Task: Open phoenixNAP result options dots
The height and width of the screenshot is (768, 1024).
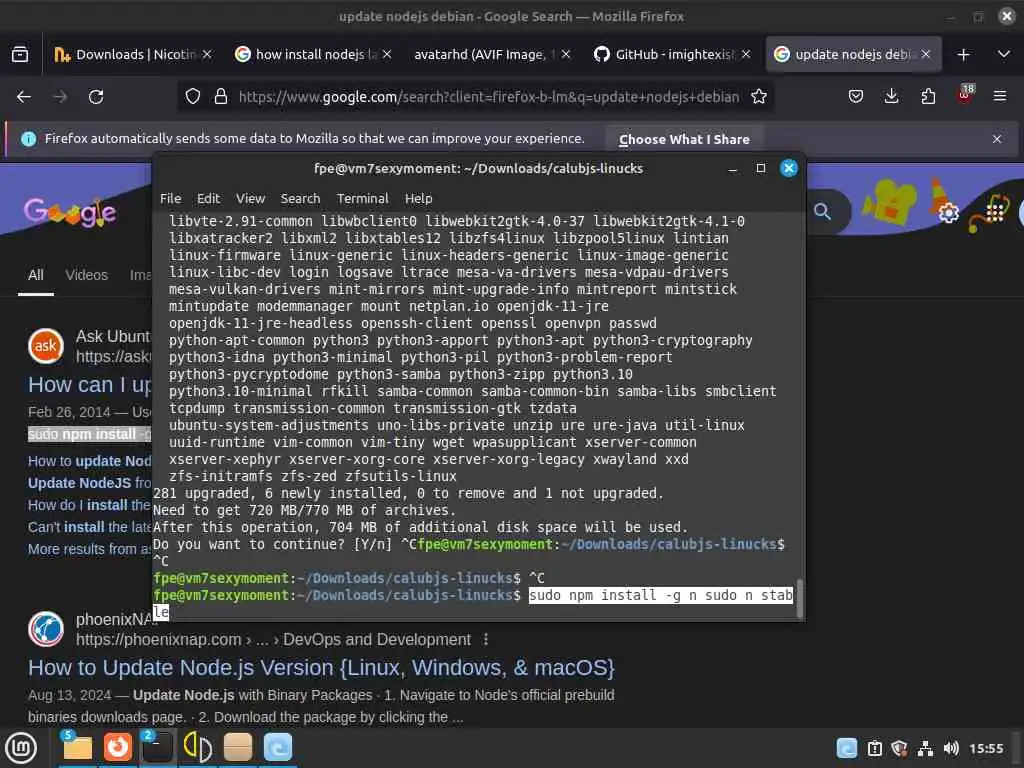Action: [x=485, y=639]
